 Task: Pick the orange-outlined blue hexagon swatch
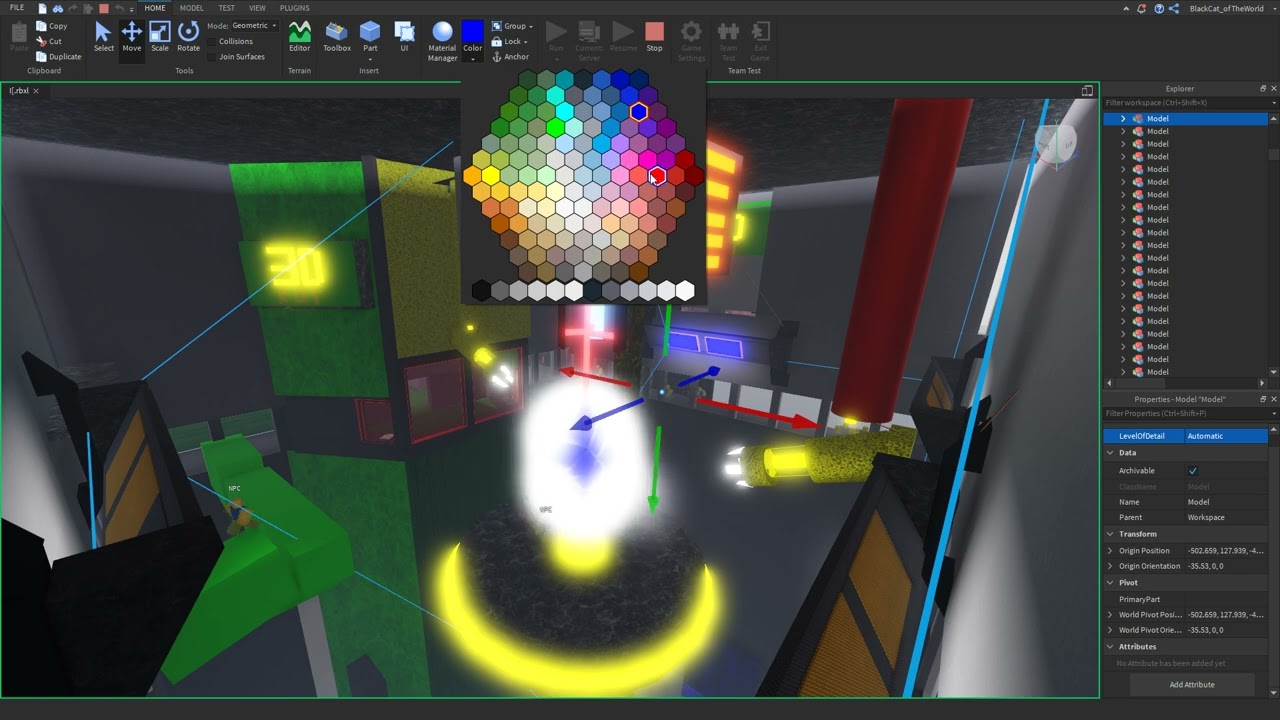639,112
